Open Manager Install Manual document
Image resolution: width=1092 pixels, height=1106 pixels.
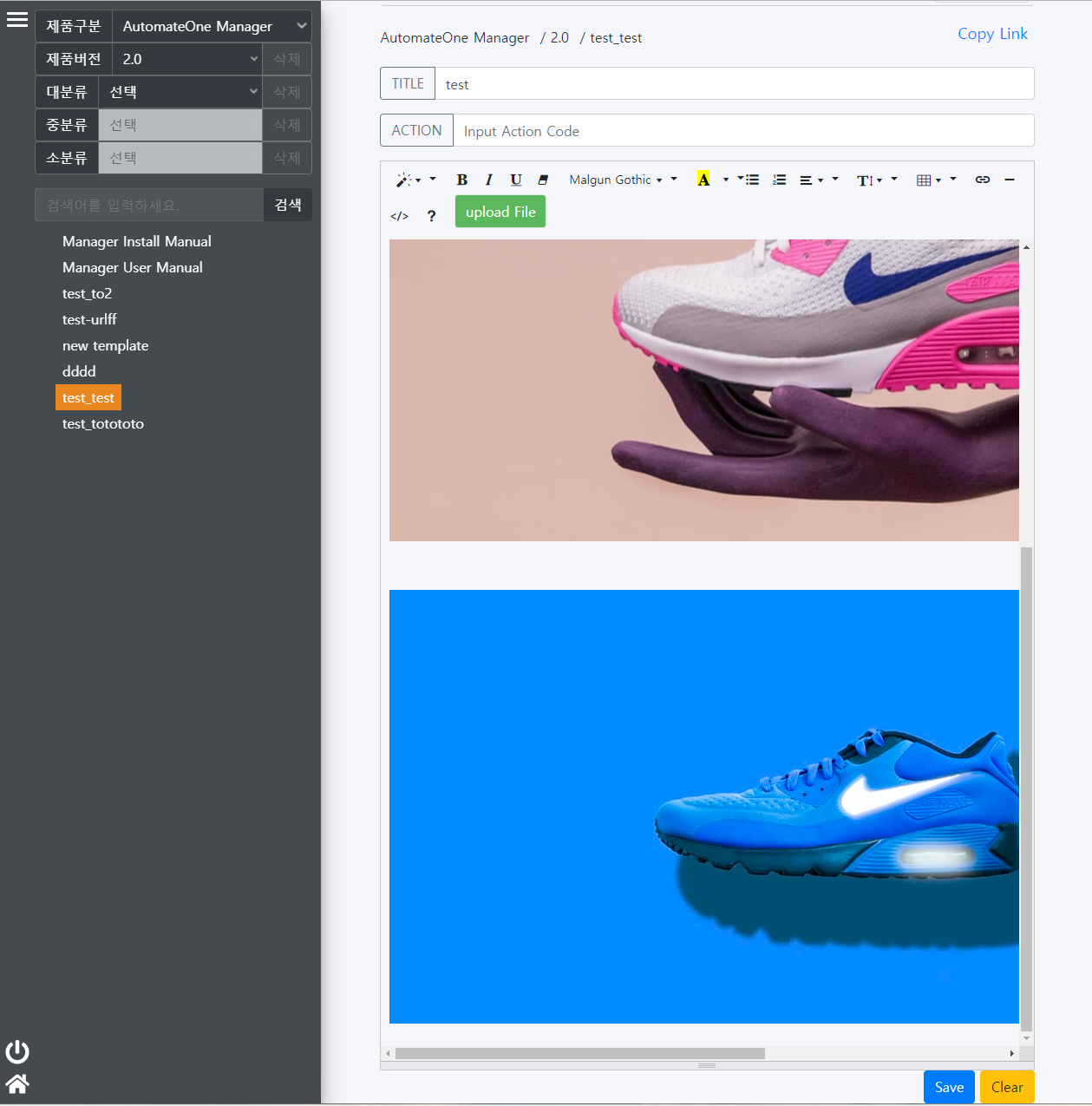137,241
